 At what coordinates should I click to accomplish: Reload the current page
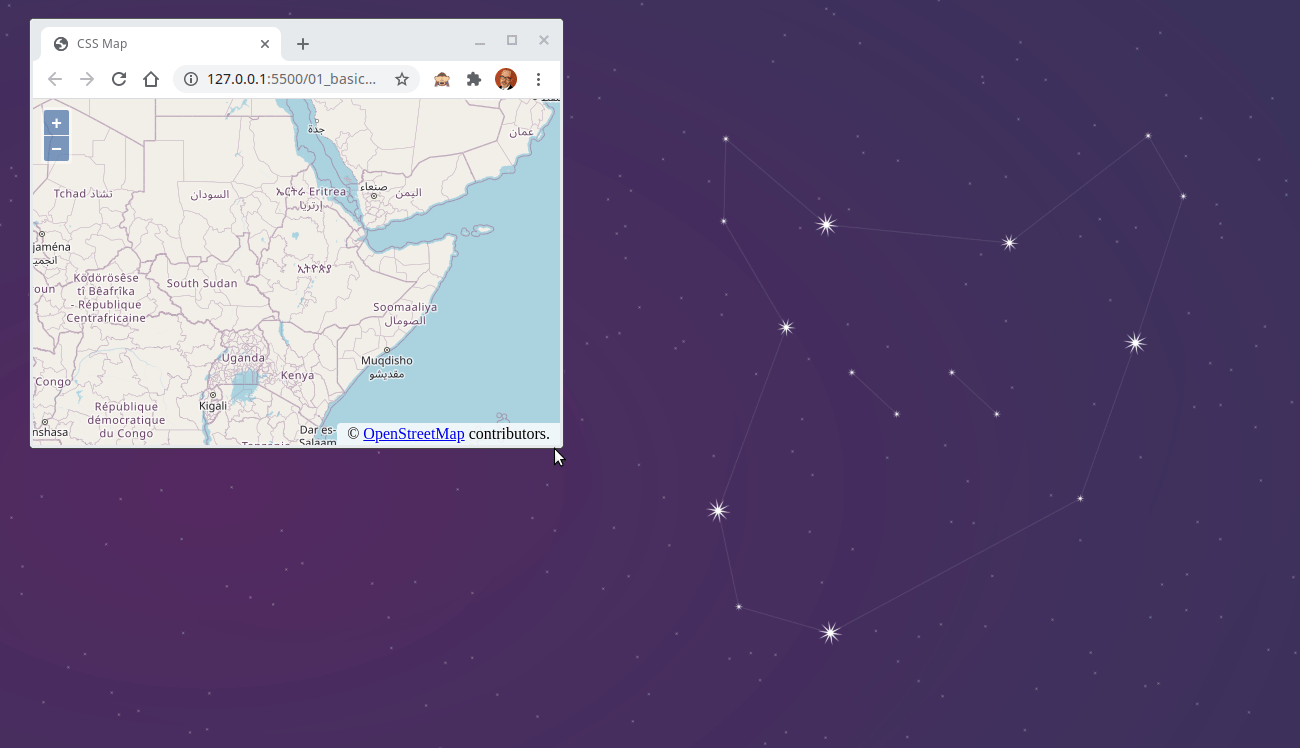(119, 79)
